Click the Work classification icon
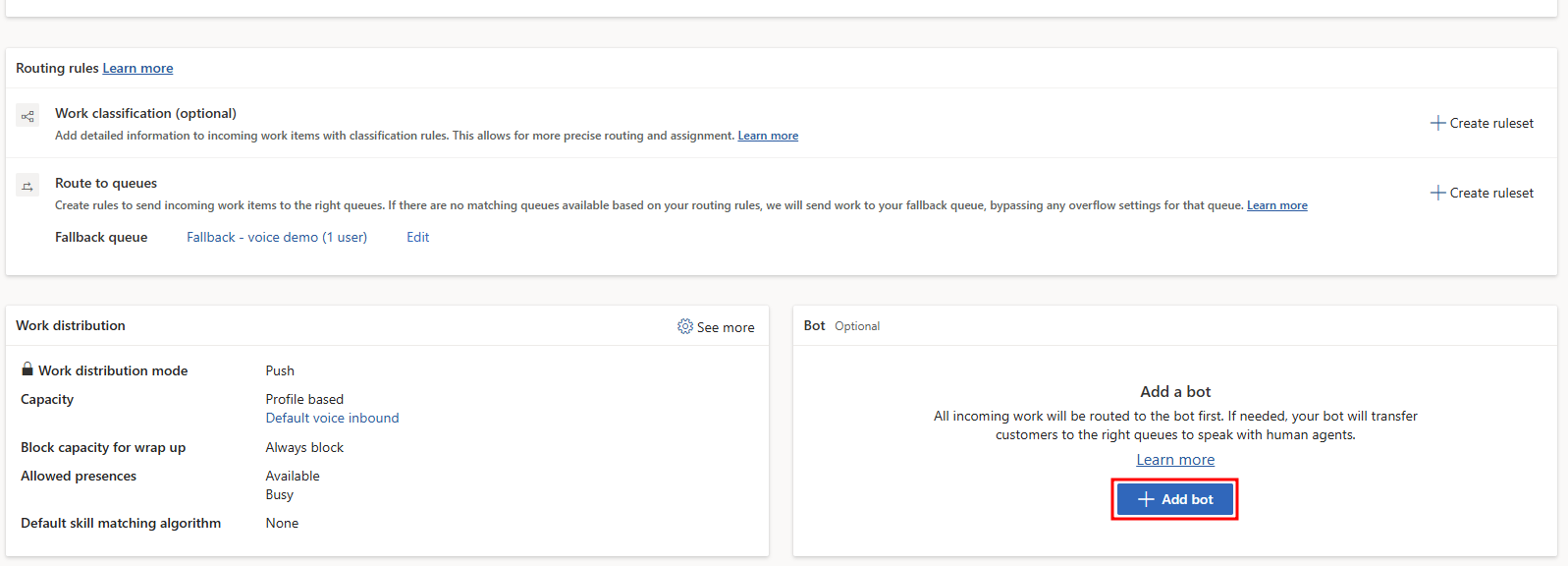The height and width of the screenshot is (566, 1568). click(27, 116)
